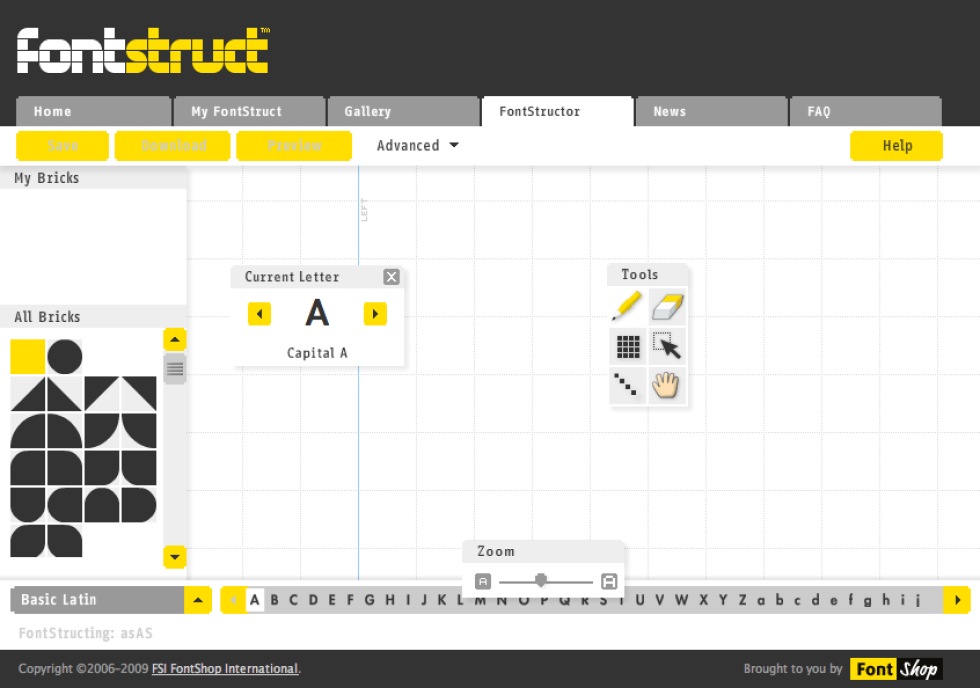
Task: Activate the Hand pan tool
Action: point(666,385)
